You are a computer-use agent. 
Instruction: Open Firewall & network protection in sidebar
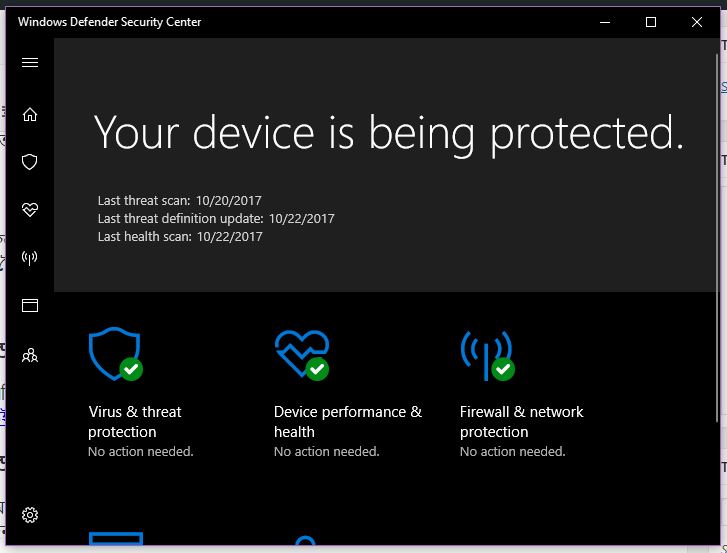point(30,258)
